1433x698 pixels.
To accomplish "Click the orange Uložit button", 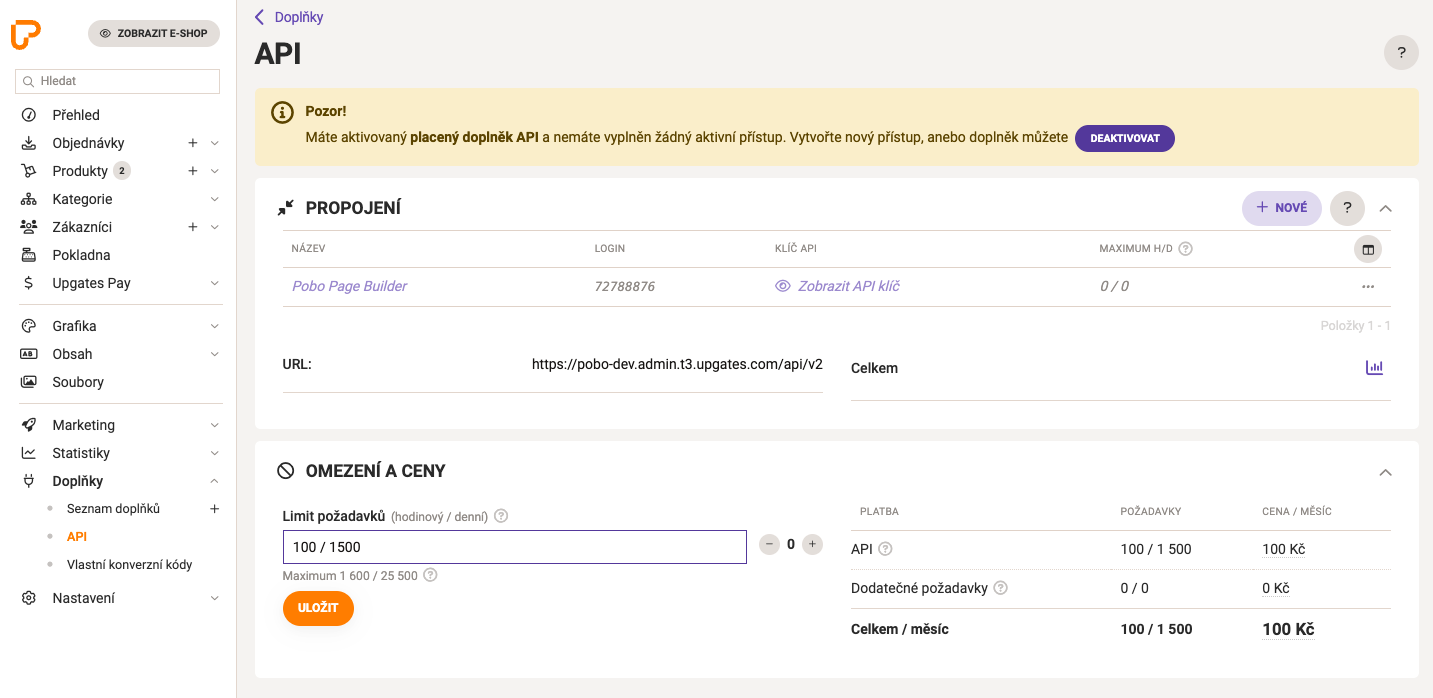I will point(318,608).
